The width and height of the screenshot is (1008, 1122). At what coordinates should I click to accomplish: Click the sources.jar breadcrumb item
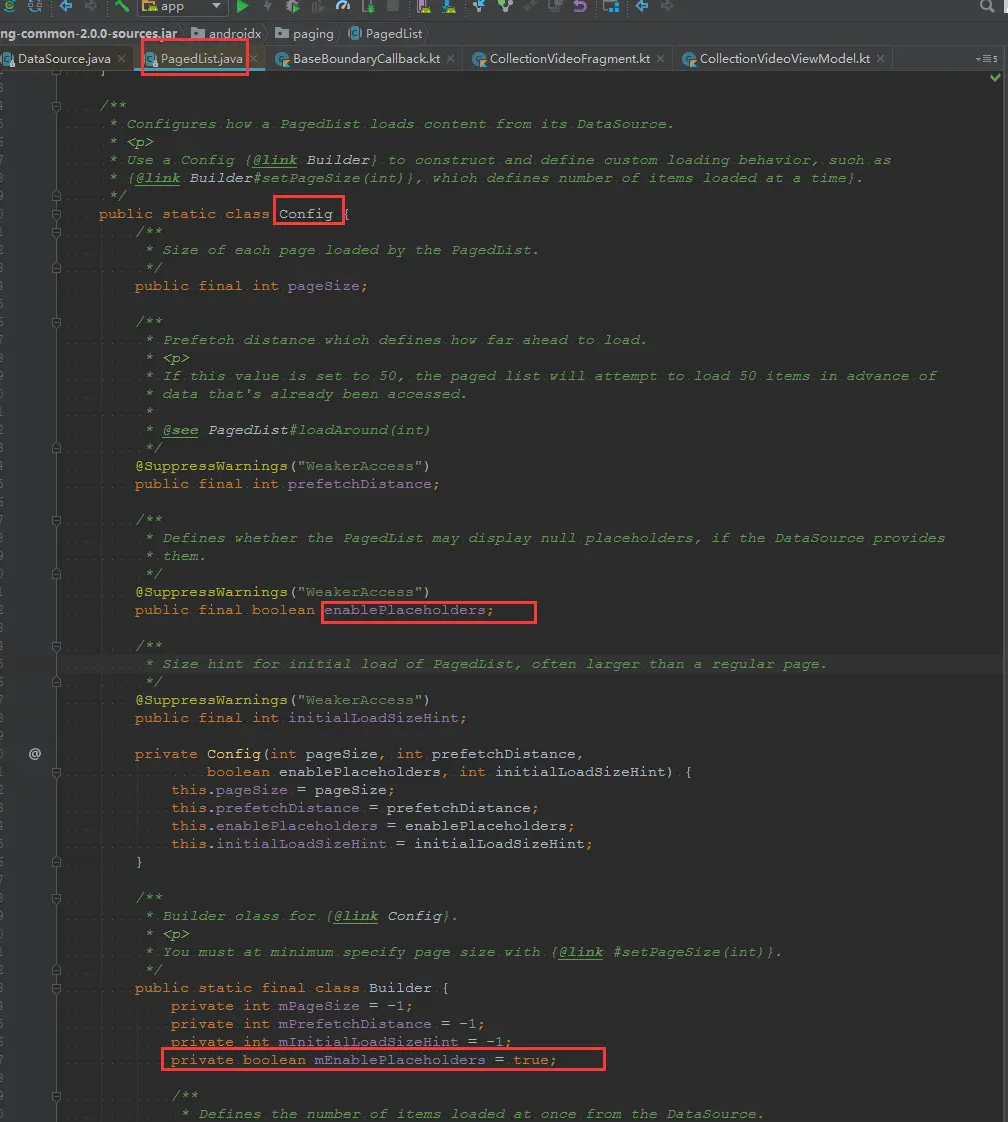click(89, 34)
